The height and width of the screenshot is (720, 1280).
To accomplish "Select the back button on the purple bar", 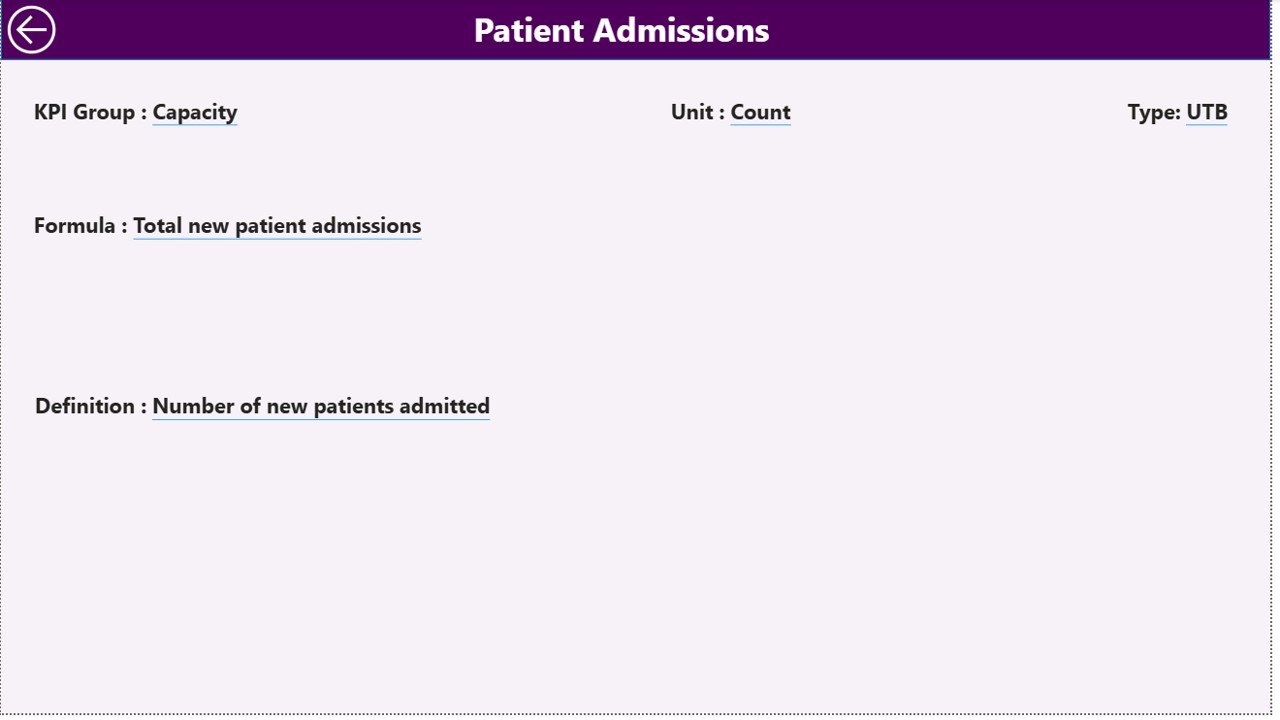I will pos(31,29).
